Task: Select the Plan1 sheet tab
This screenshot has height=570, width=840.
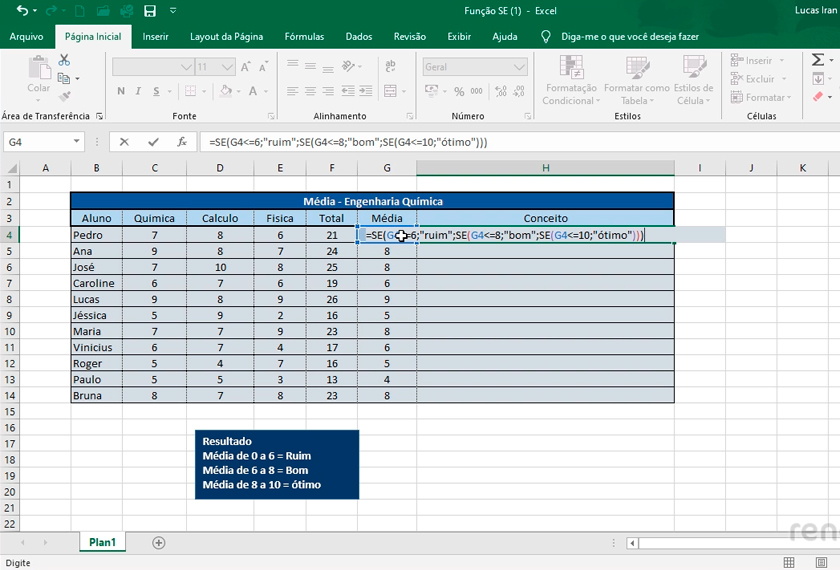Action: pos(102,542)
